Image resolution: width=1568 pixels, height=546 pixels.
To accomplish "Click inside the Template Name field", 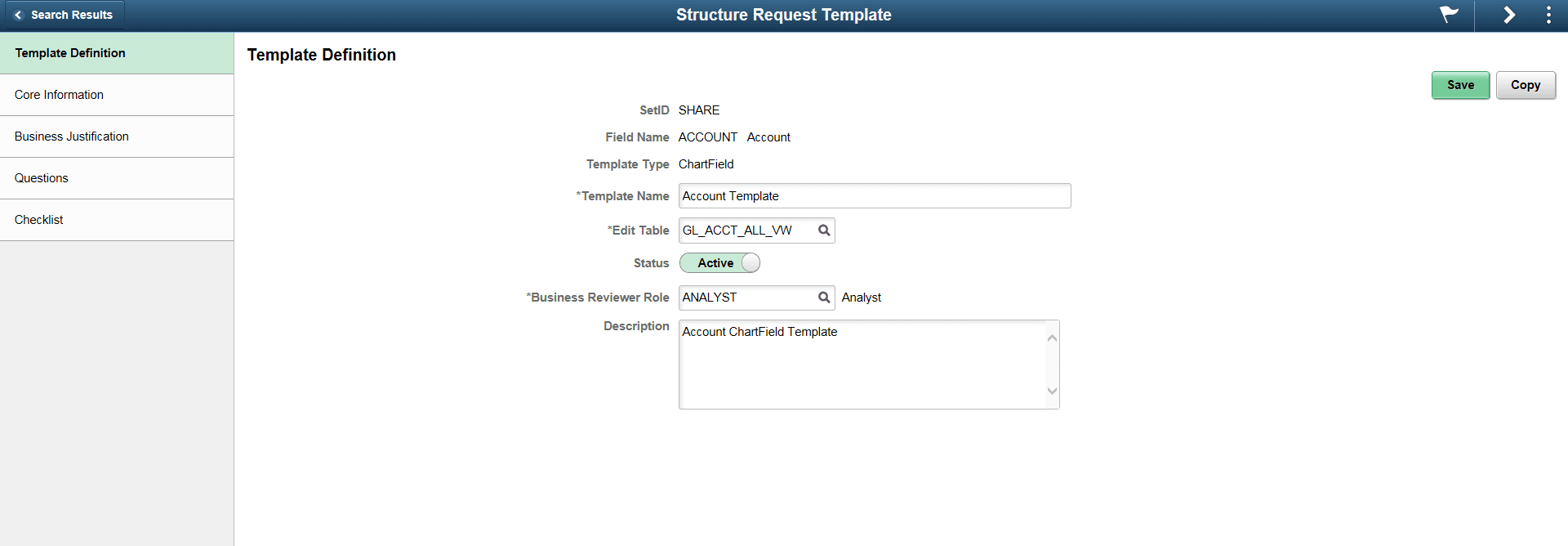I will 874,195.
